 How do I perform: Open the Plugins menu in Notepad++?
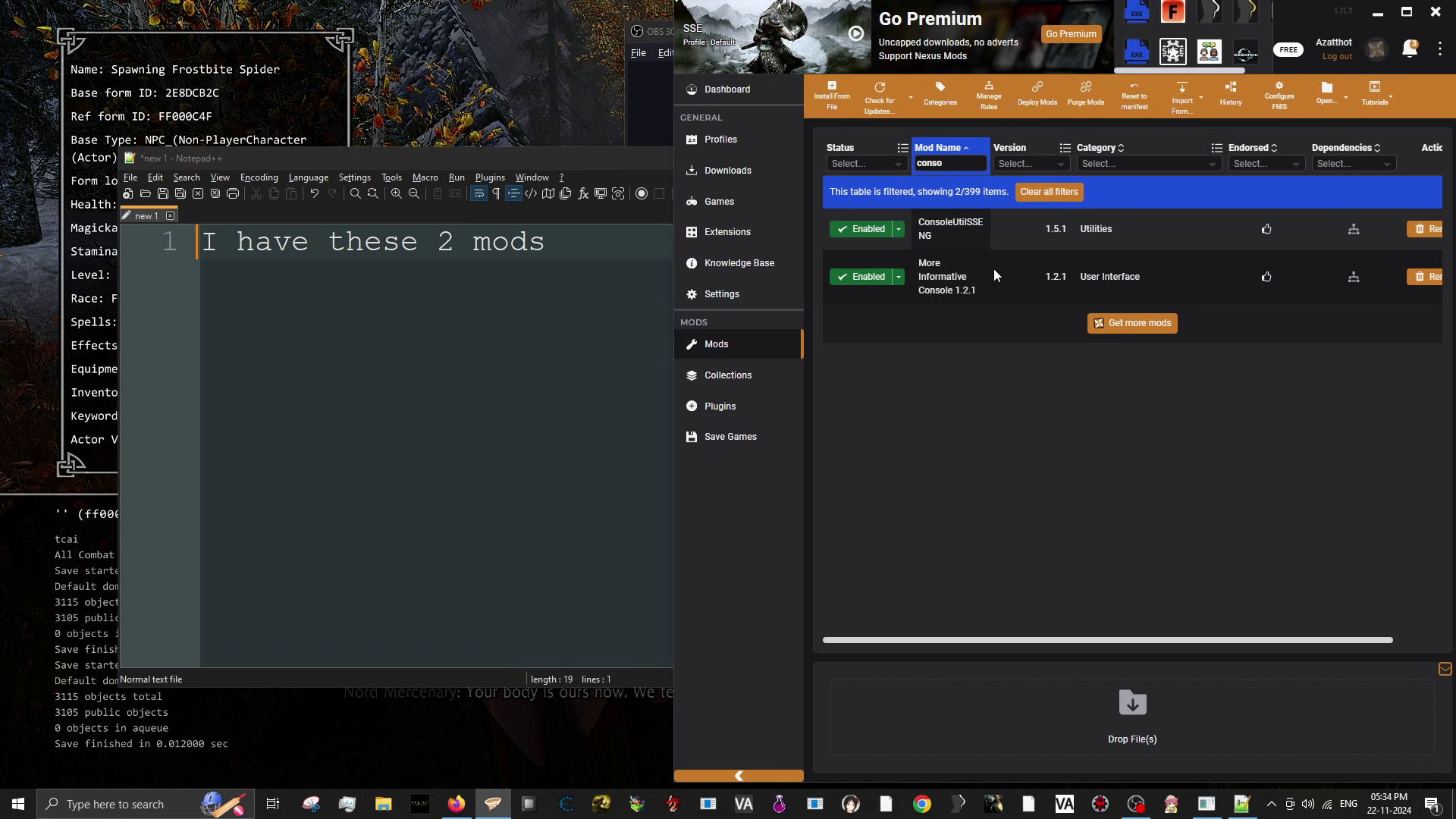[490, 177]
